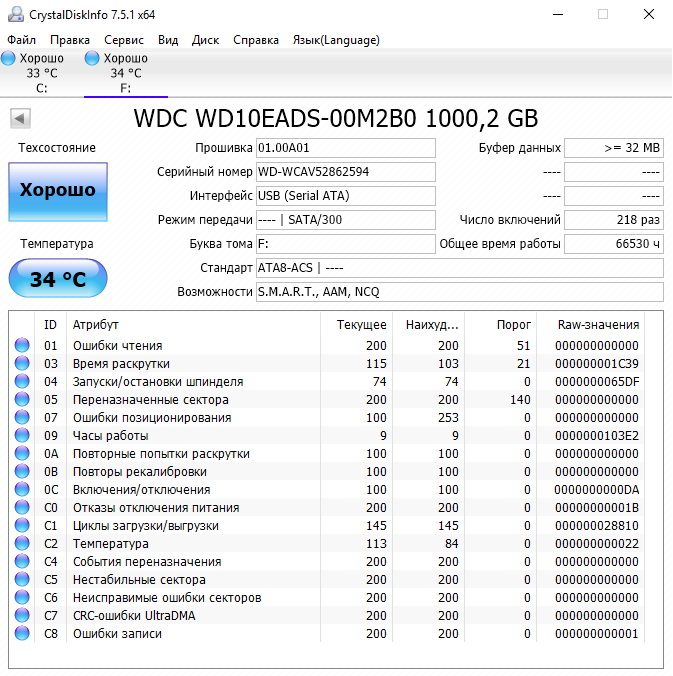673x676 pixels.
Task: Click status orb for Ошибки чтения row
Action: (23, 346)
